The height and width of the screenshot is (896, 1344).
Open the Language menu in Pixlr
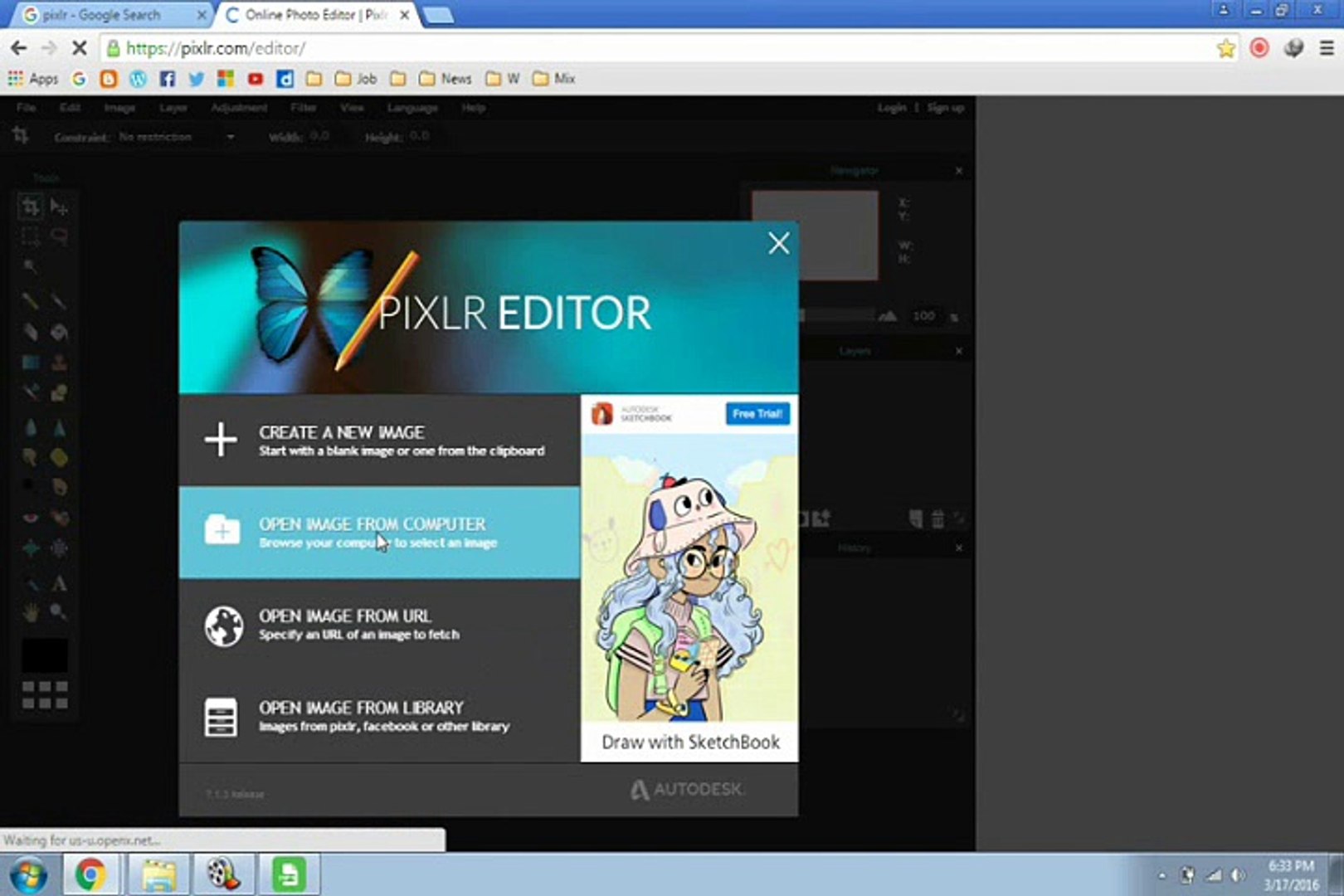pos(412,108)
